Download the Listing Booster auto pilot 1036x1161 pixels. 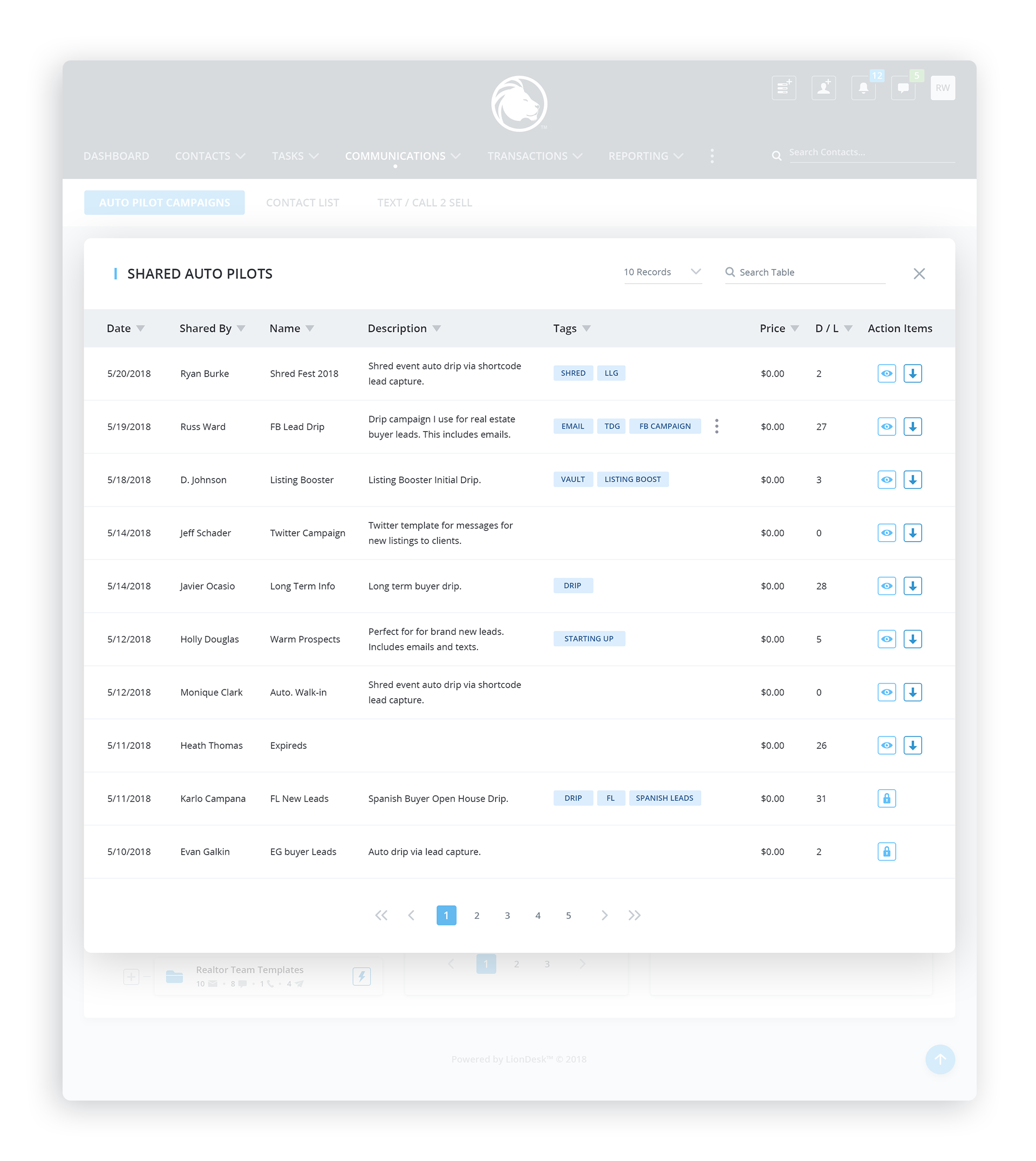[x=912, y=479]
